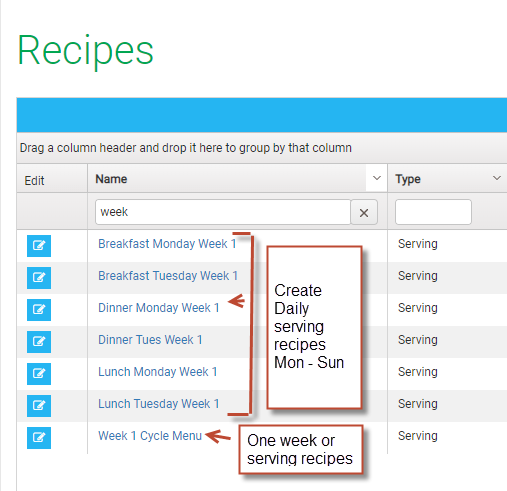The width and height of the screenshot is (507, 491).
Task: Click the Edit column header
Action: click(x=34, y=181)
